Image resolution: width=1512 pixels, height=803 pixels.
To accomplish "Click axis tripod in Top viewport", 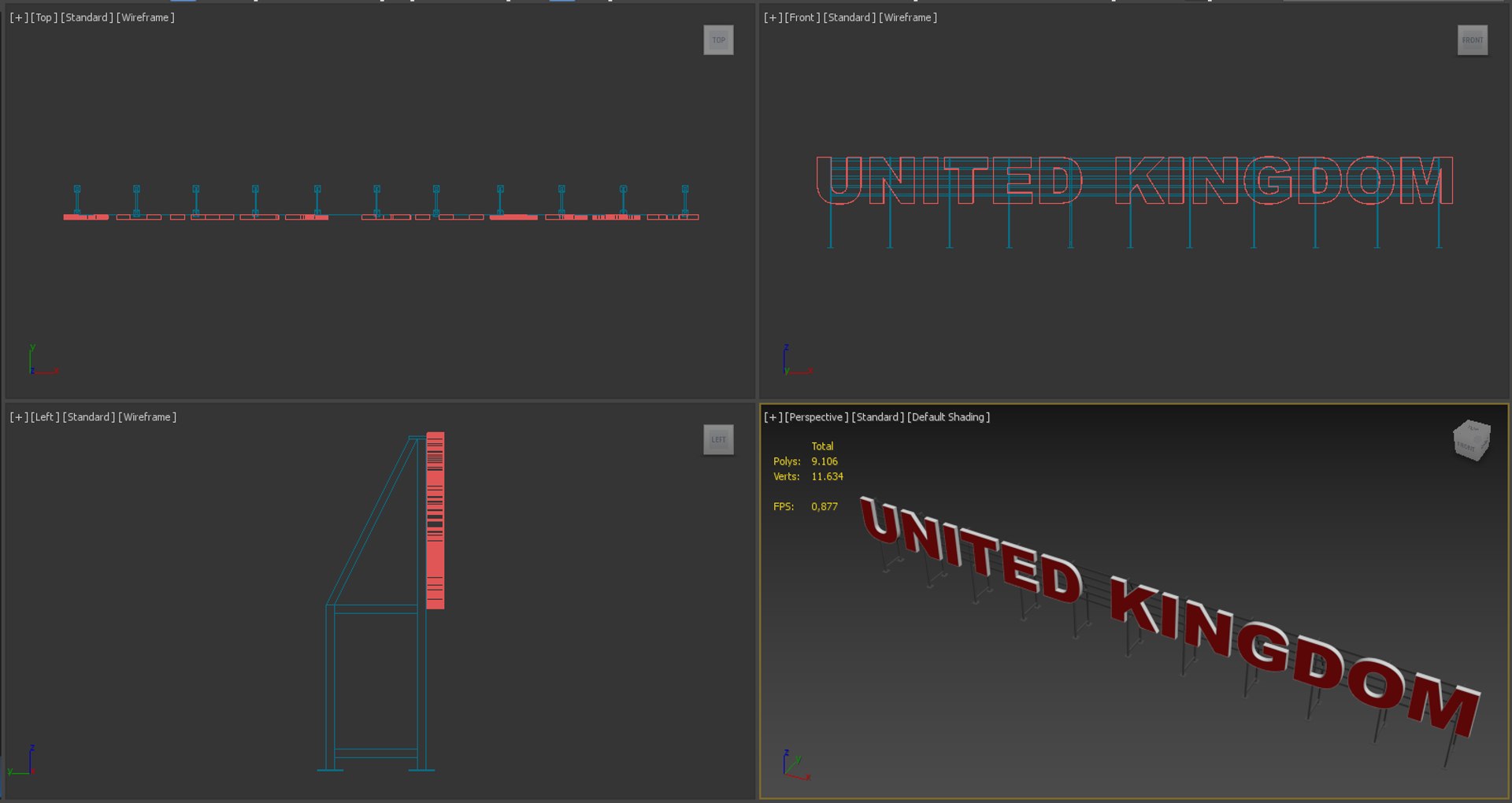I will [x=43, y=360].
